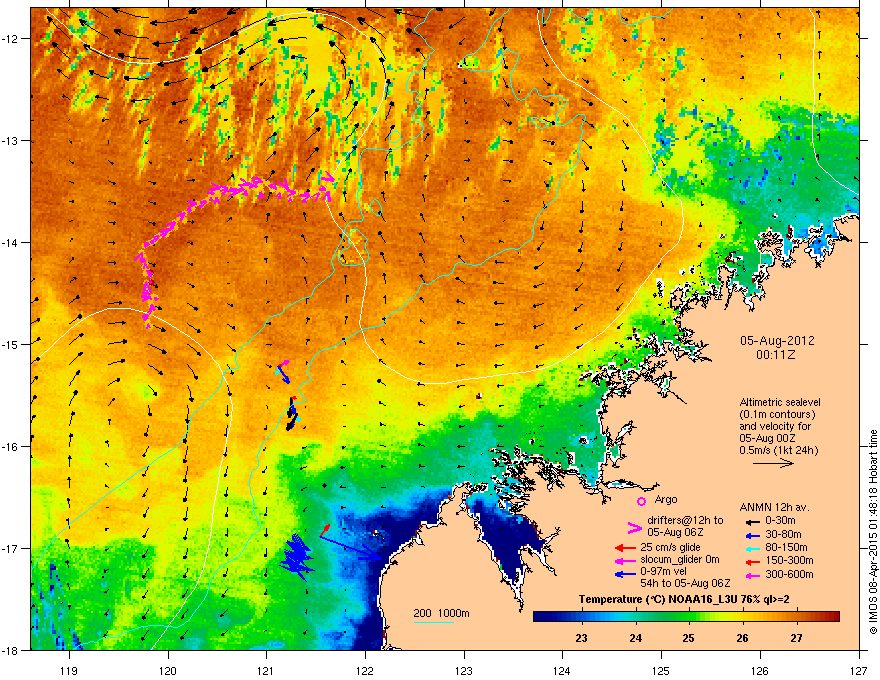Click the cyan 200 1000m isobath legend line

[x=434, y=622]
